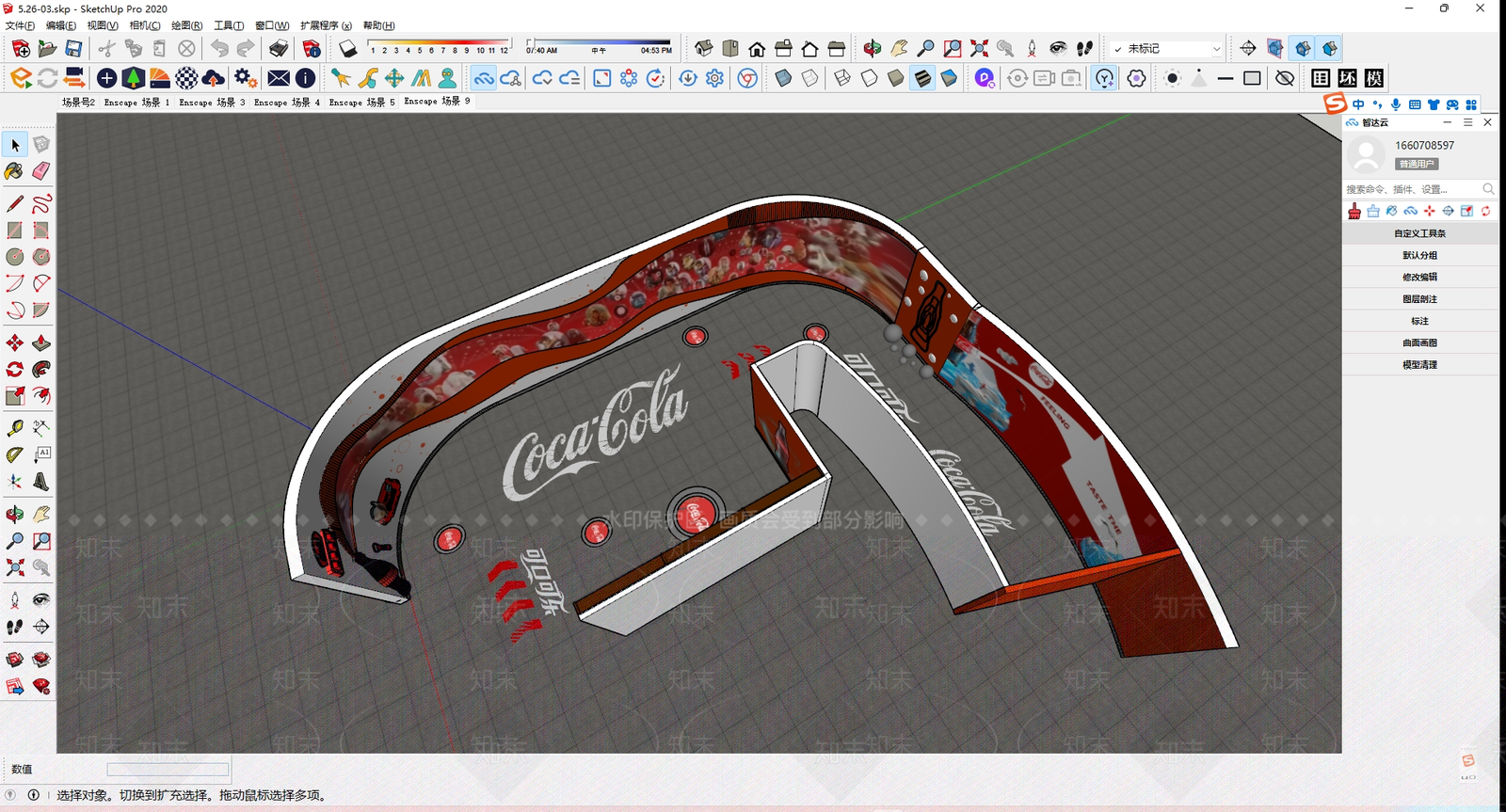1506x812 pixels.
Task: Activate the Rotate tool
Action: point(14,369)
